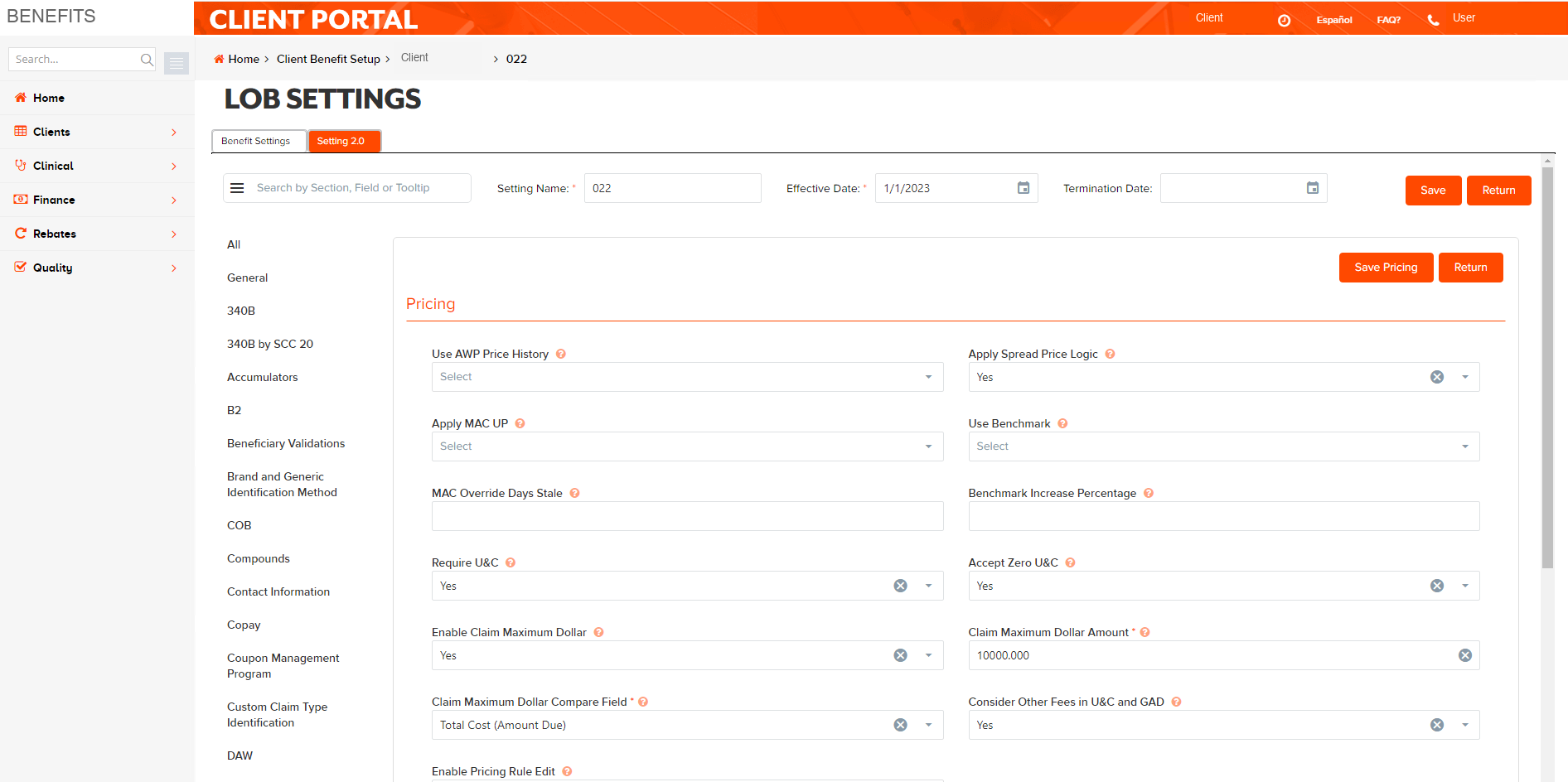Open the 340B by SCC 20 section
The width and height of the screenshot is (1568, 782).
click(270, 344)
